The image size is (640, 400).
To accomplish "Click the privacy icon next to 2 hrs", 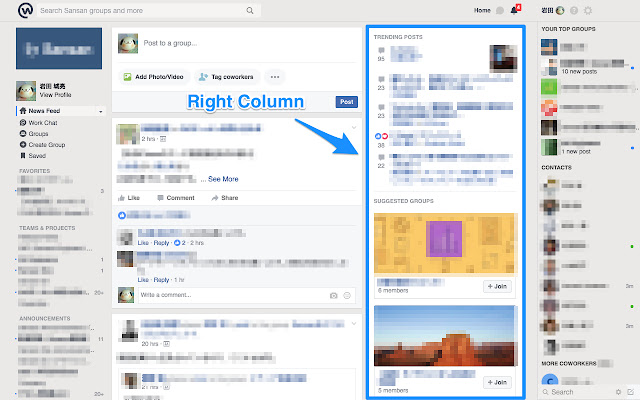I will click(163, 139).
